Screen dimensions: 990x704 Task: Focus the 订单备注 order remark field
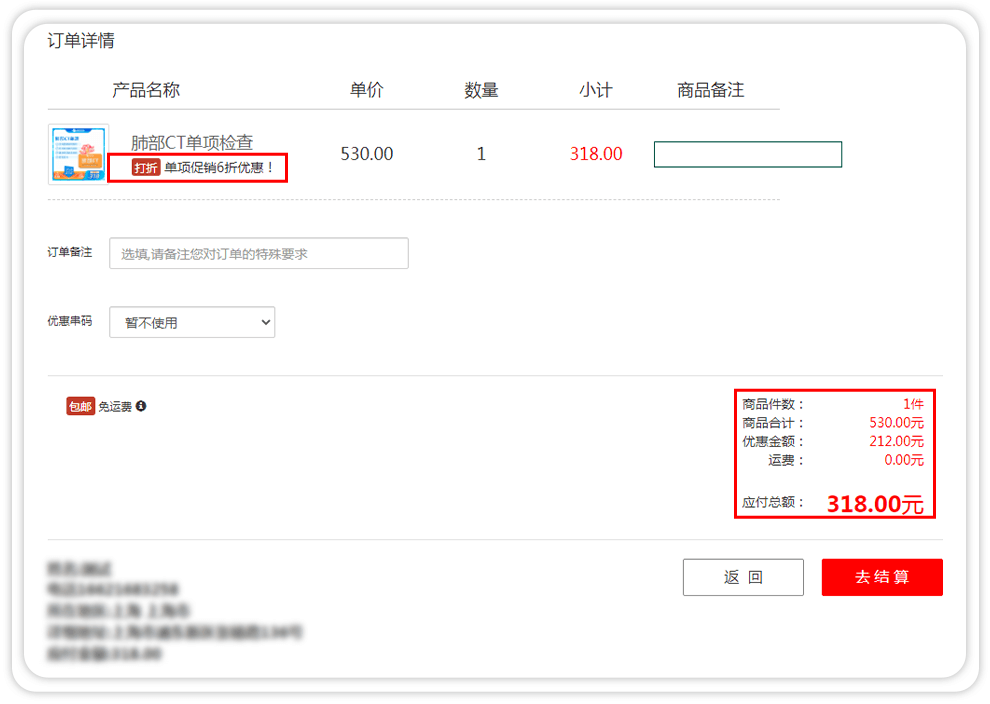tap(258, 254)
